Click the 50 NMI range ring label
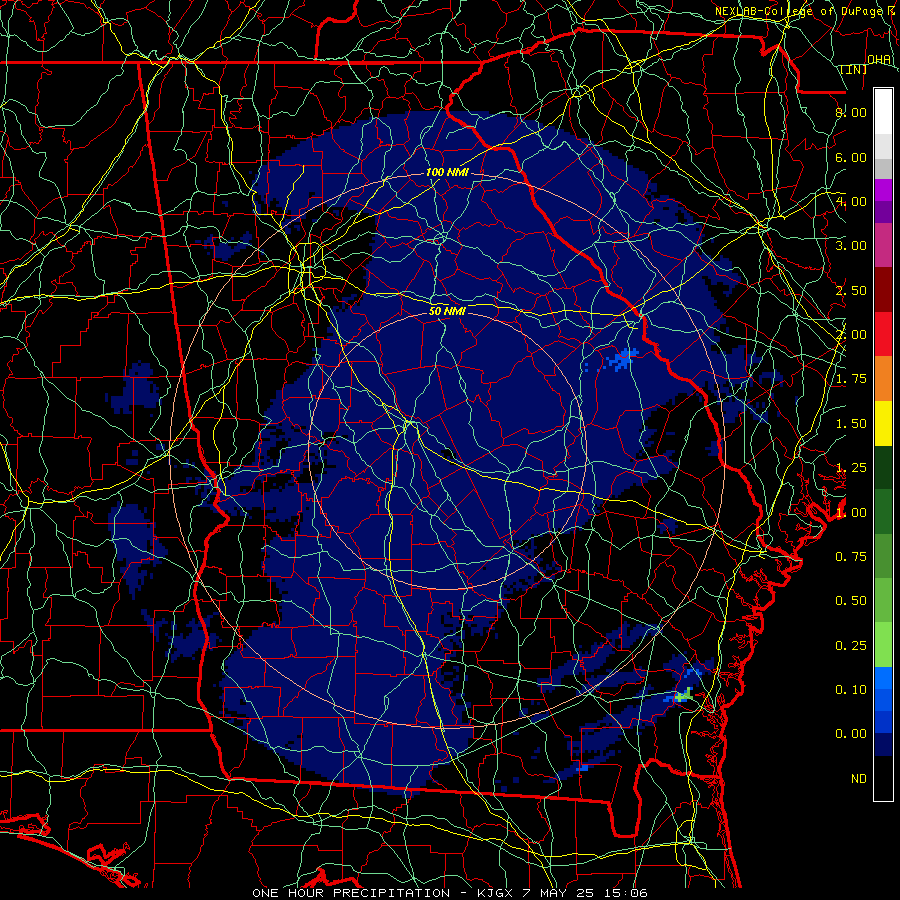Image resolution: width=900 pixels, height=900 pixels. (x=447, y=311)
